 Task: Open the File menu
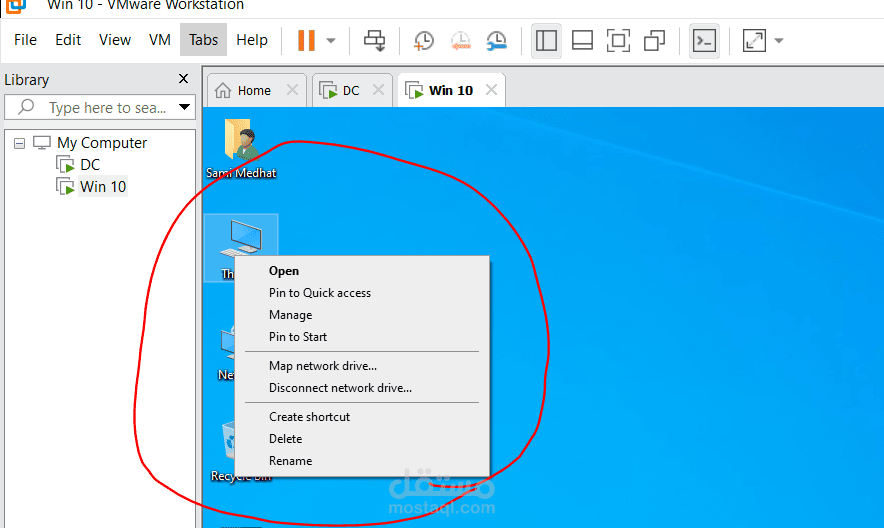pos(25,40)
